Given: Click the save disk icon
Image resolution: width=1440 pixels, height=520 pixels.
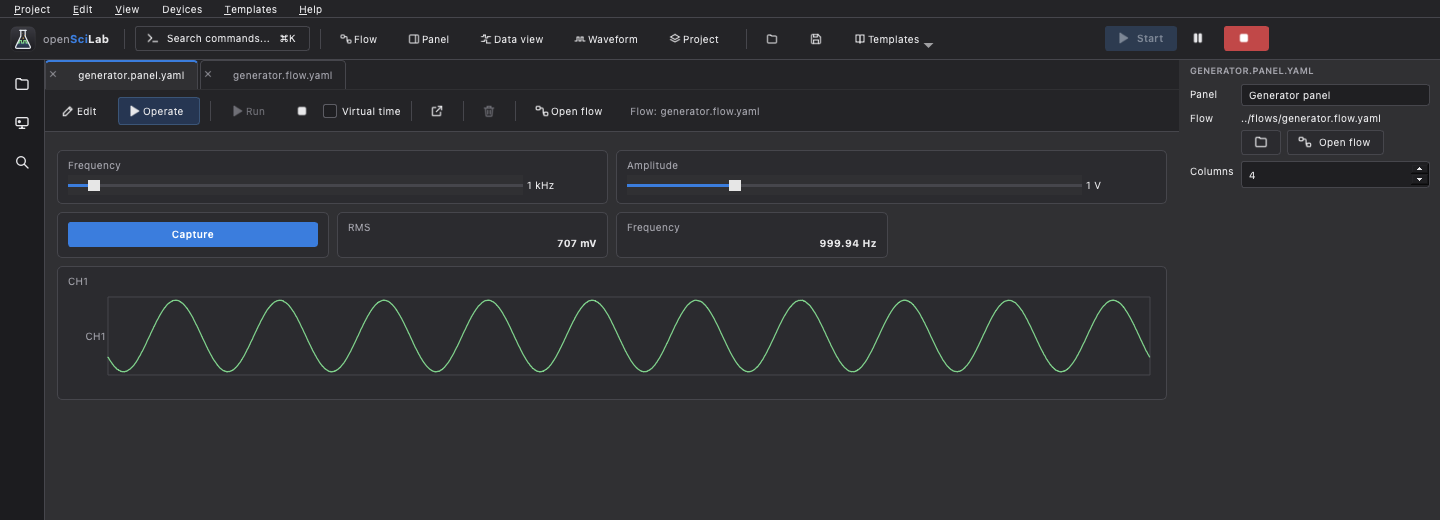Looking at the screenshot, I should (816, 39).
